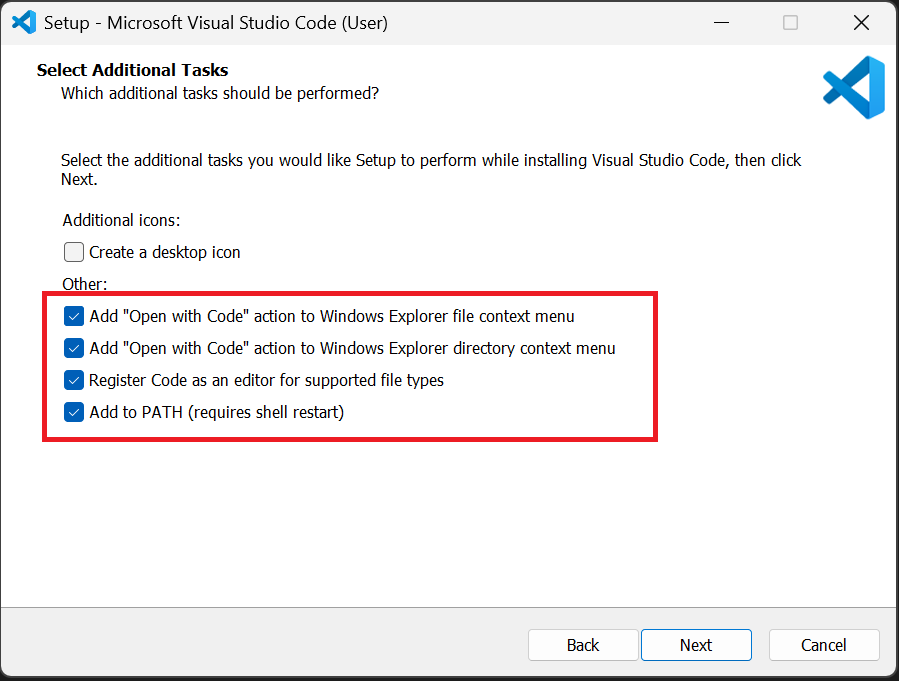This screenshot has width=899, height=681.
Task: Click the large VS Code logo in header
Action: tap(854, 87)
